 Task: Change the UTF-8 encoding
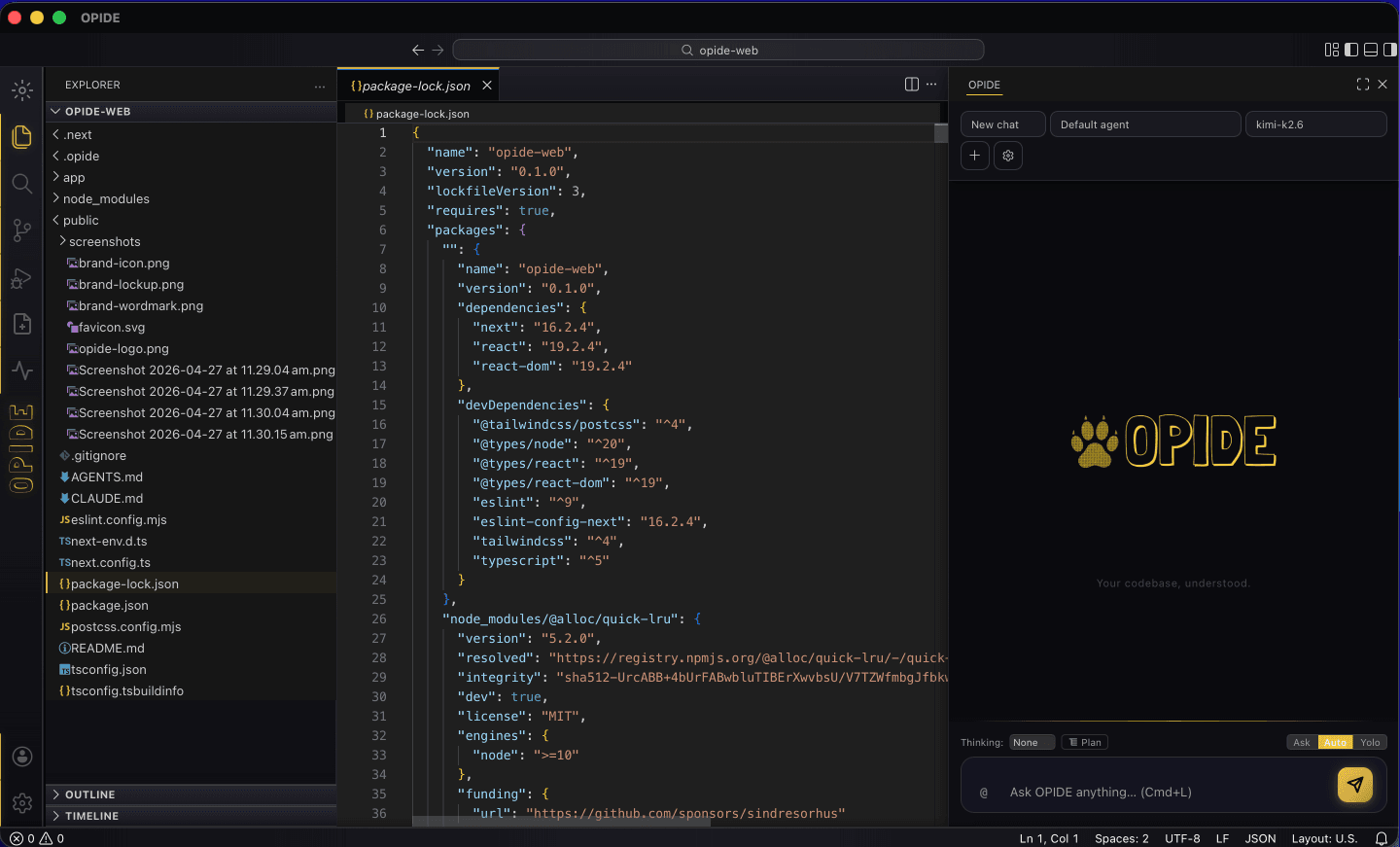(1182, 838)
